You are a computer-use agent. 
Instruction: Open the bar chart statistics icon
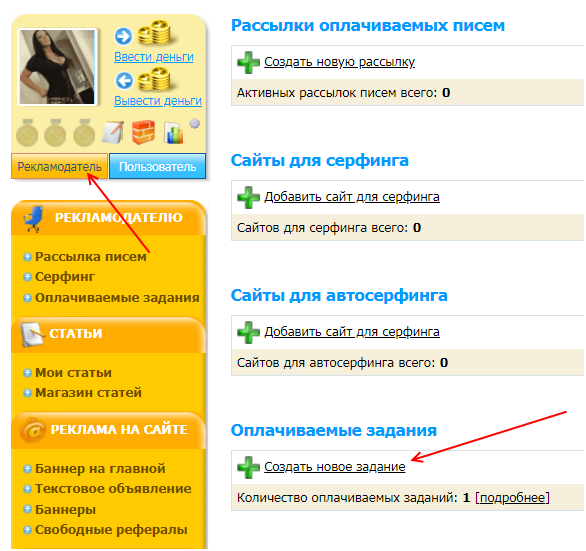[173, 132]
